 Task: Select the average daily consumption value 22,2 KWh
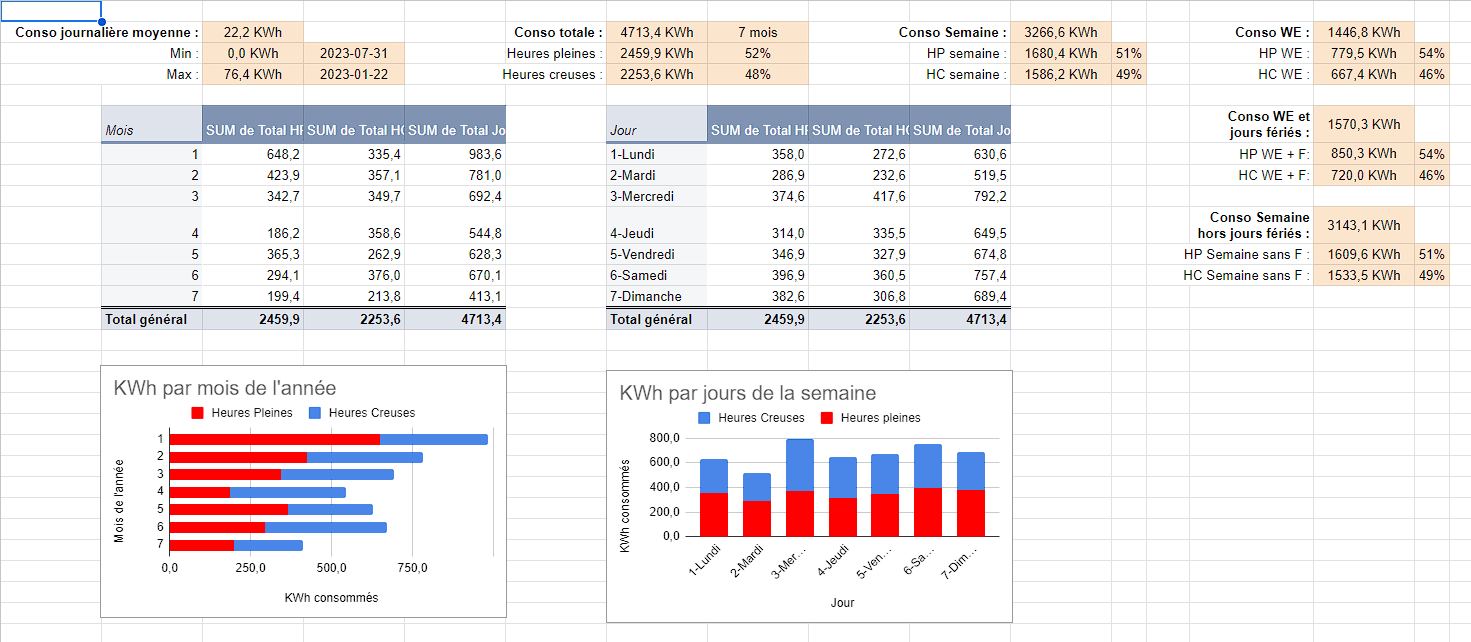[x=252, y=33]
